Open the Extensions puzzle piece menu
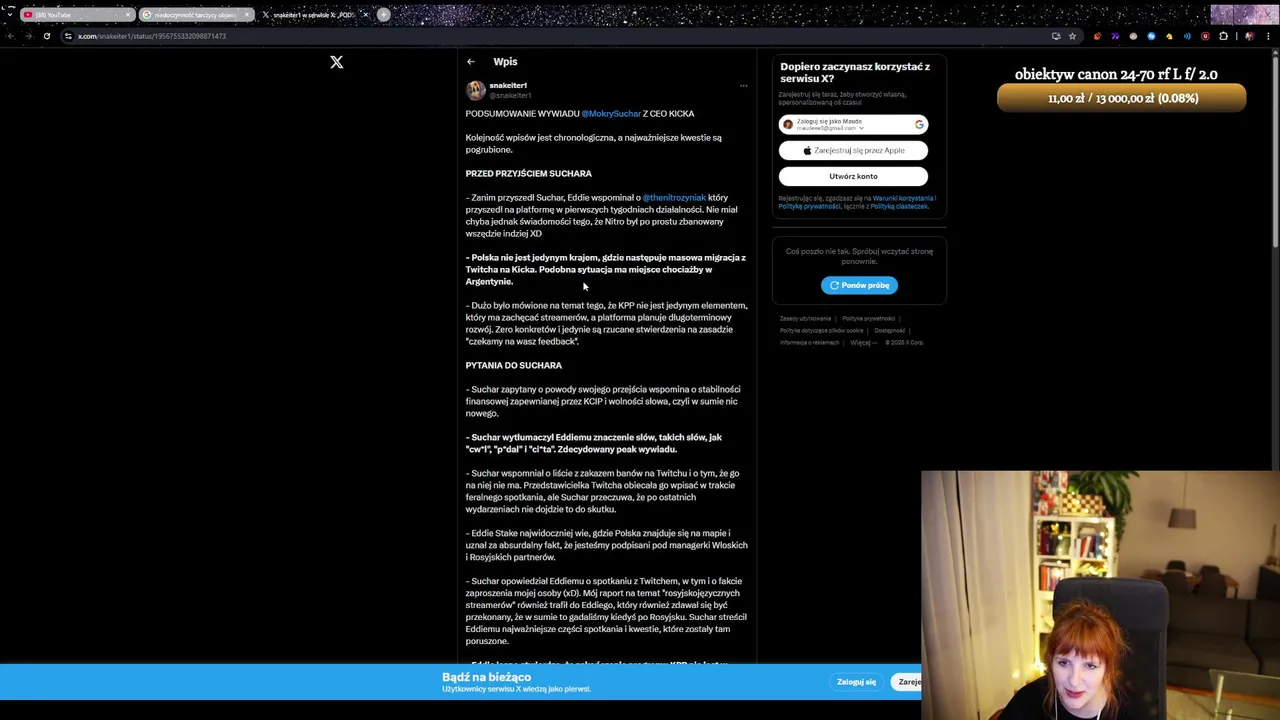1280x720 pixels. click(x=1223, y=36)
